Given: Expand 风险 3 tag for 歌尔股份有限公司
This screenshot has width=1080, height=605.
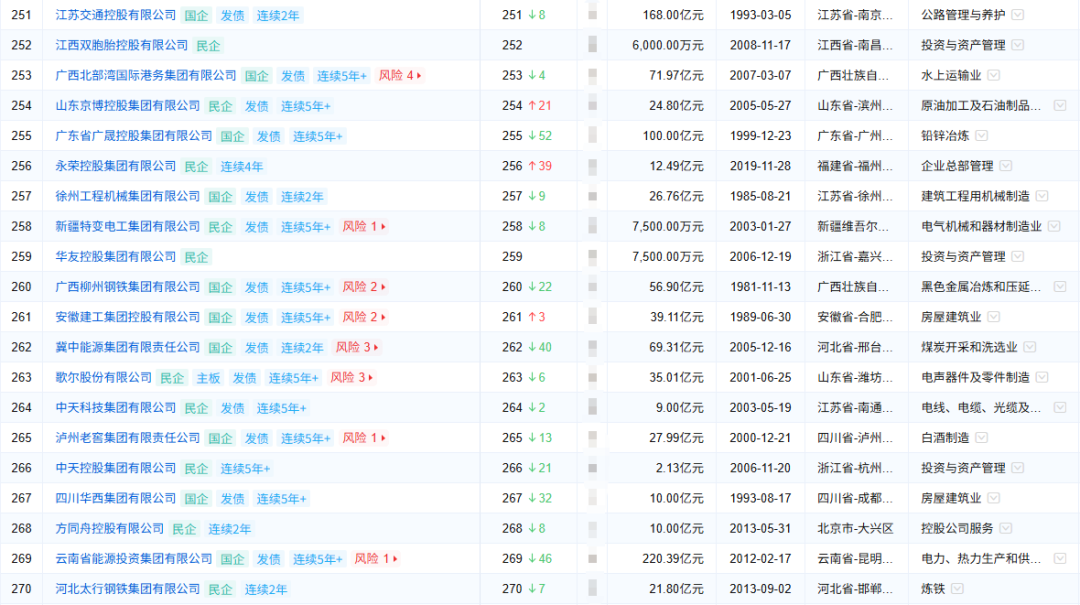Looking at the screenshot, I should pos(351,377).
